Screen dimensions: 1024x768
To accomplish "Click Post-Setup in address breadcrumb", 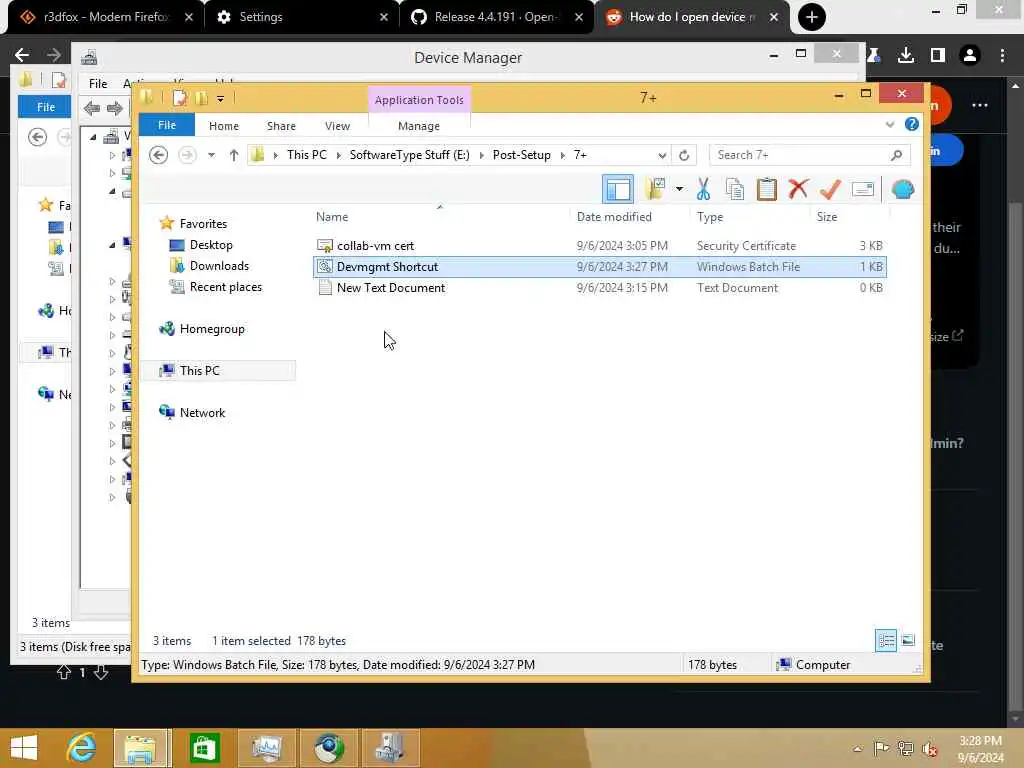I will pos(521,155).
